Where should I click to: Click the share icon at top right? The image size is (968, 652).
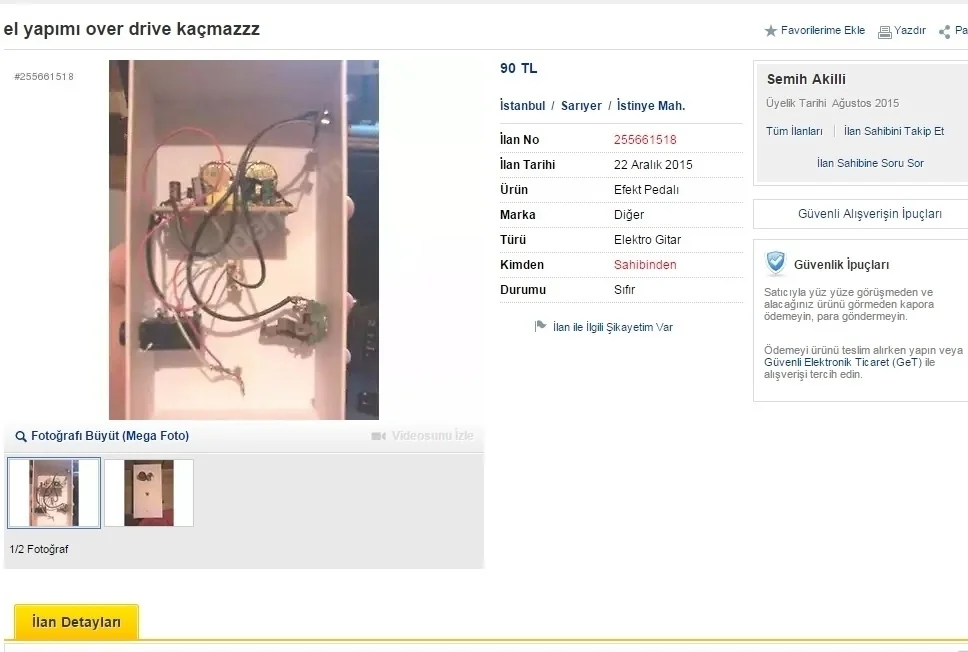tap(944, 32)
